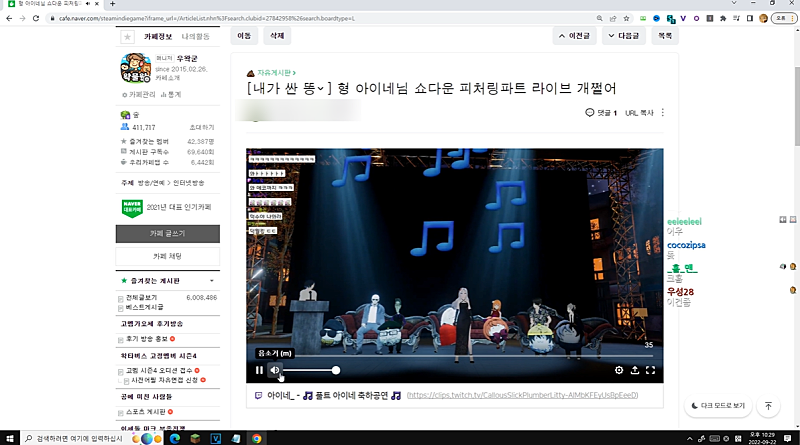
Task: Click the star favorite icon beside 카페정보
Action: 127,36
